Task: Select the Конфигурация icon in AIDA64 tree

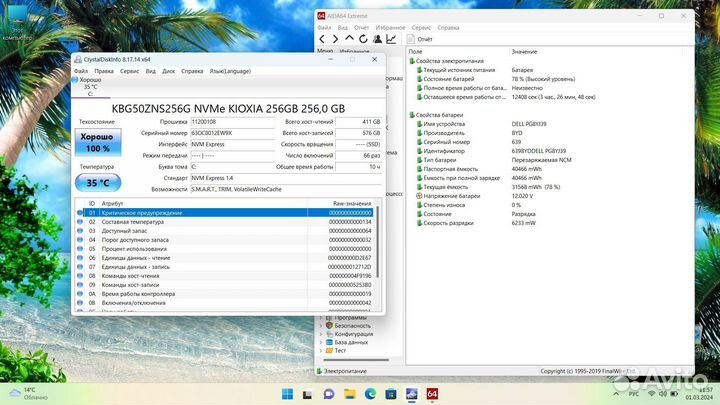Action: 329,334
